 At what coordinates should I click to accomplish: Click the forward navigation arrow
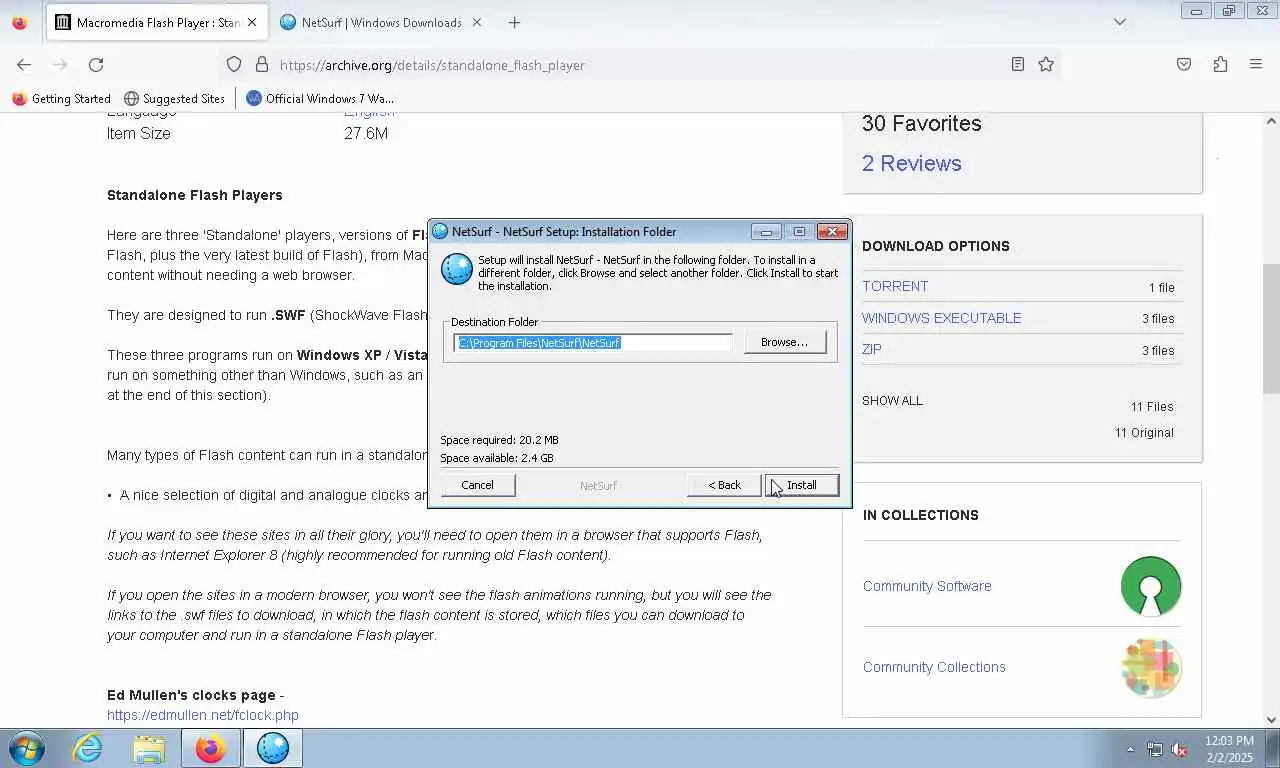click(60, 64)
